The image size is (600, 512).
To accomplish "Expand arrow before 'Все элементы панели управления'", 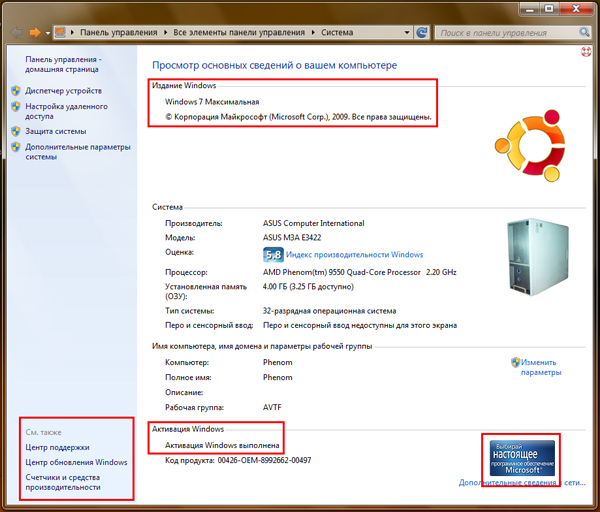I will 165,33.
